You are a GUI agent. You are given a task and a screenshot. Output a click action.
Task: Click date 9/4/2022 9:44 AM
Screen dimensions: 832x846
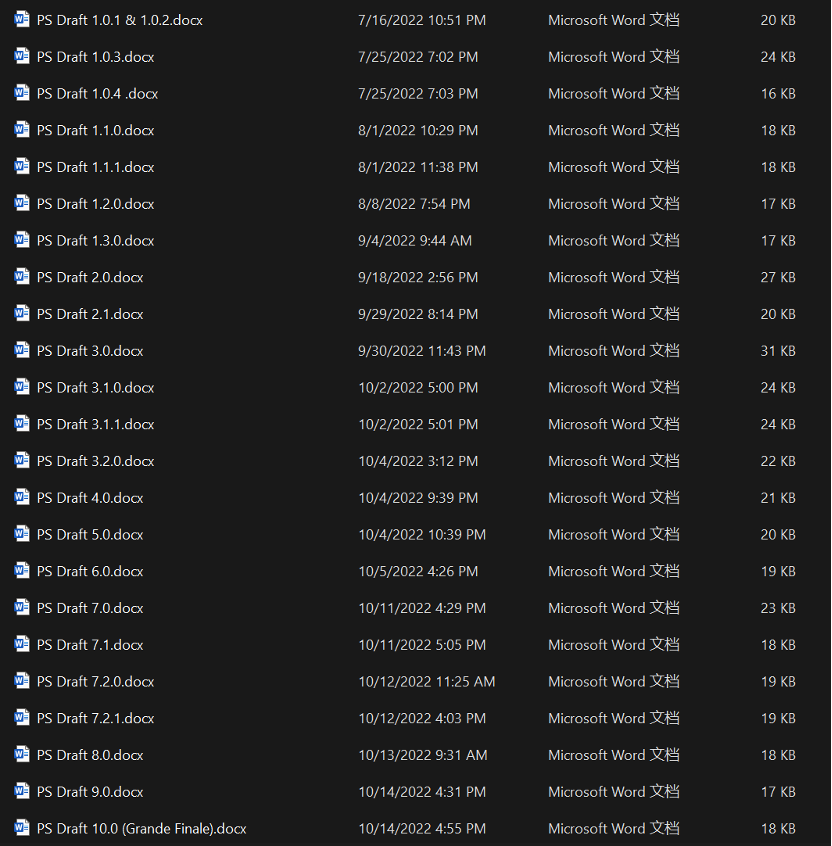[415, 241]
